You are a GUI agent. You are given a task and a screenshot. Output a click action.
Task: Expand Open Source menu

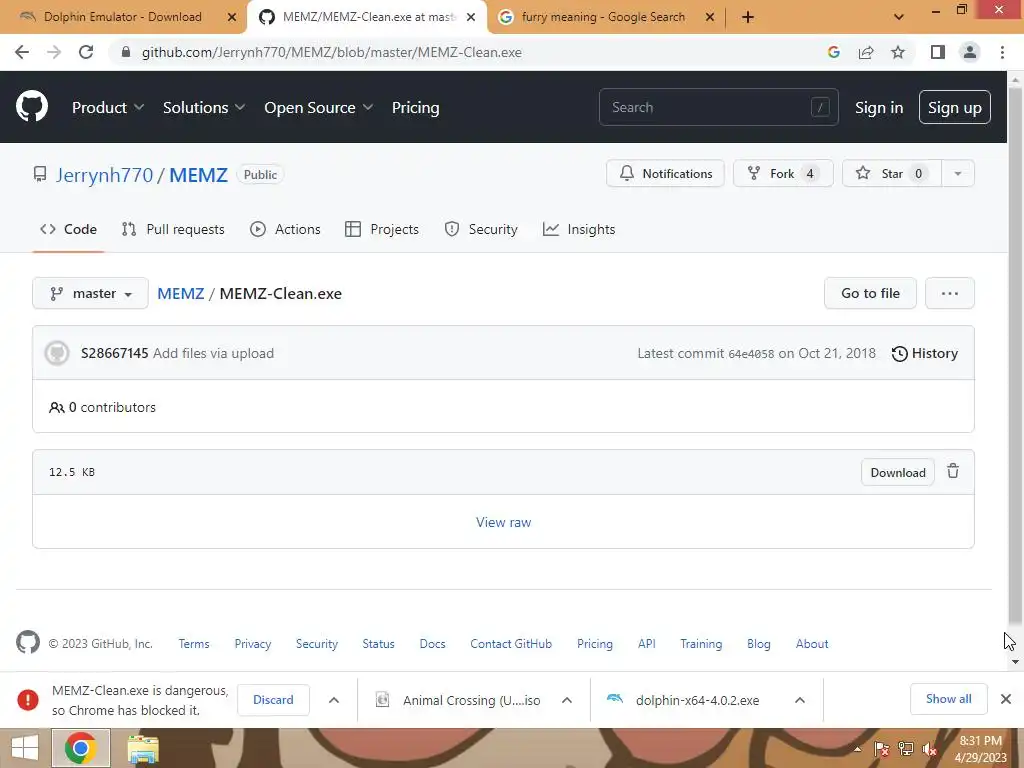coord(318,108)
